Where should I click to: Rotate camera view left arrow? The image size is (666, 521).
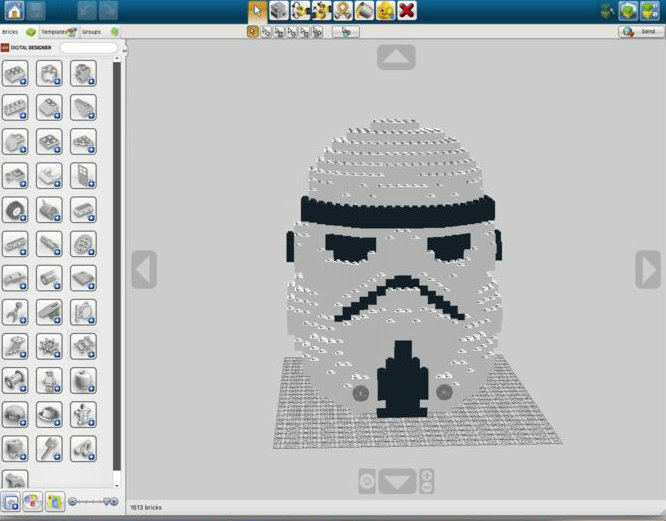point(144,270)
